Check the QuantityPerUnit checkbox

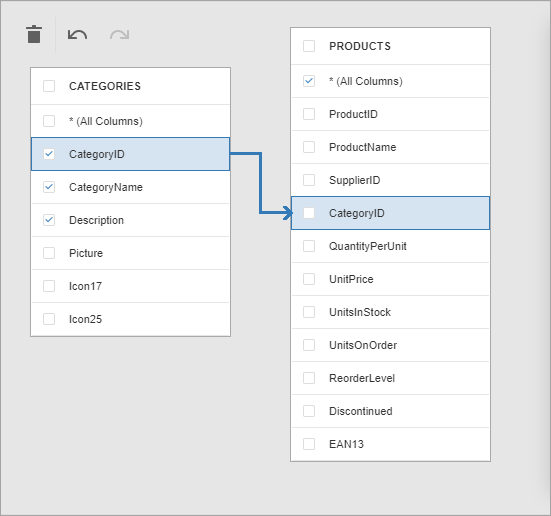coord(309,246)
